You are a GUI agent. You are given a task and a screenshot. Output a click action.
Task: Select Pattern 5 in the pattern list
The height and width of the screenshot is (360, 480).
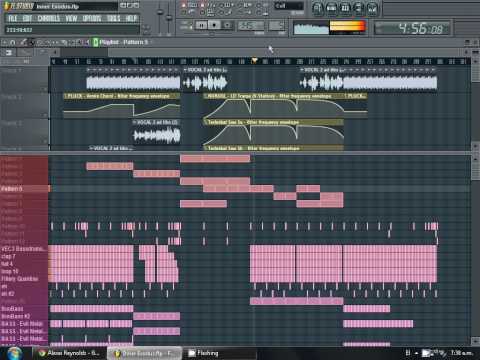click(x=24, y=189)
